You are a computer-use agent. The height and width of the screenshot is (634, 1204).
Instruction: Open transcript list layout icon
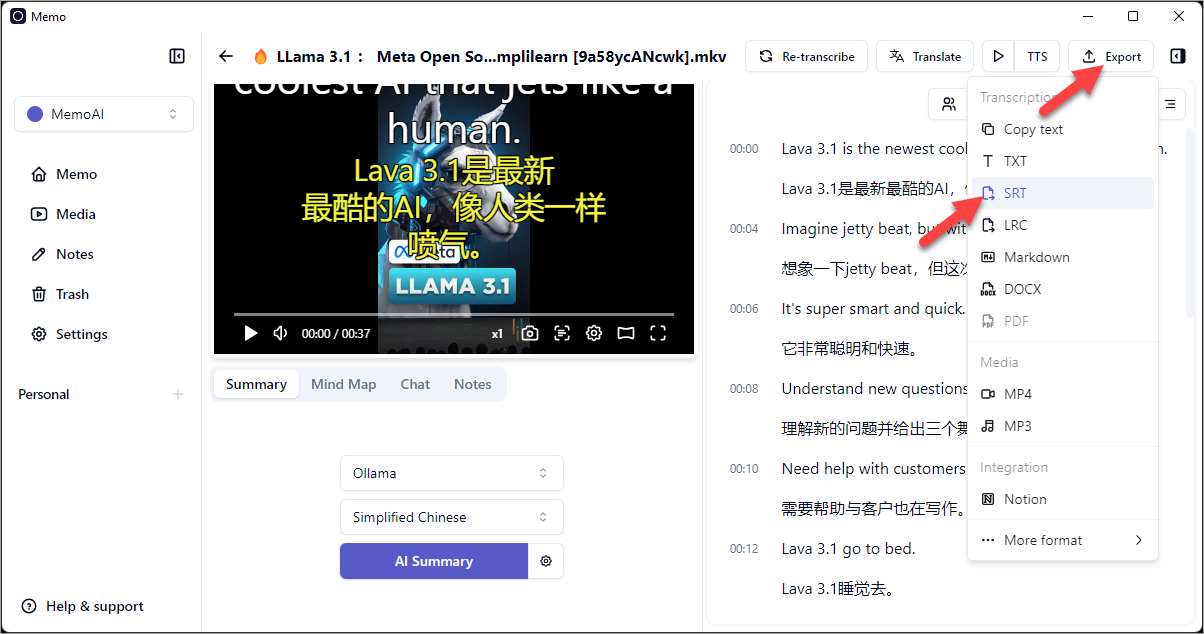pos(1169,103)
